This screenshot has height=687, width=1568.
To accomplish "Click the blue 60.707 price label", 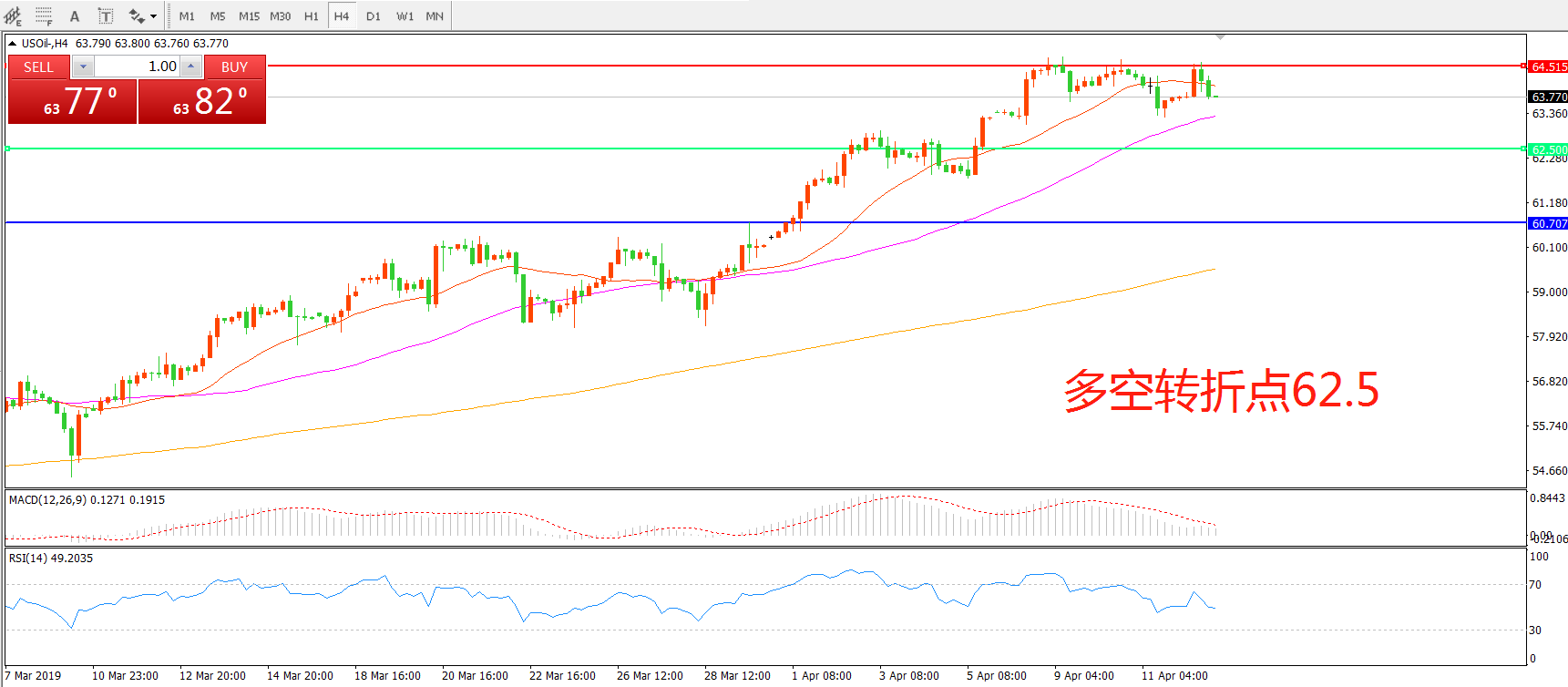I will (1548, 223).
